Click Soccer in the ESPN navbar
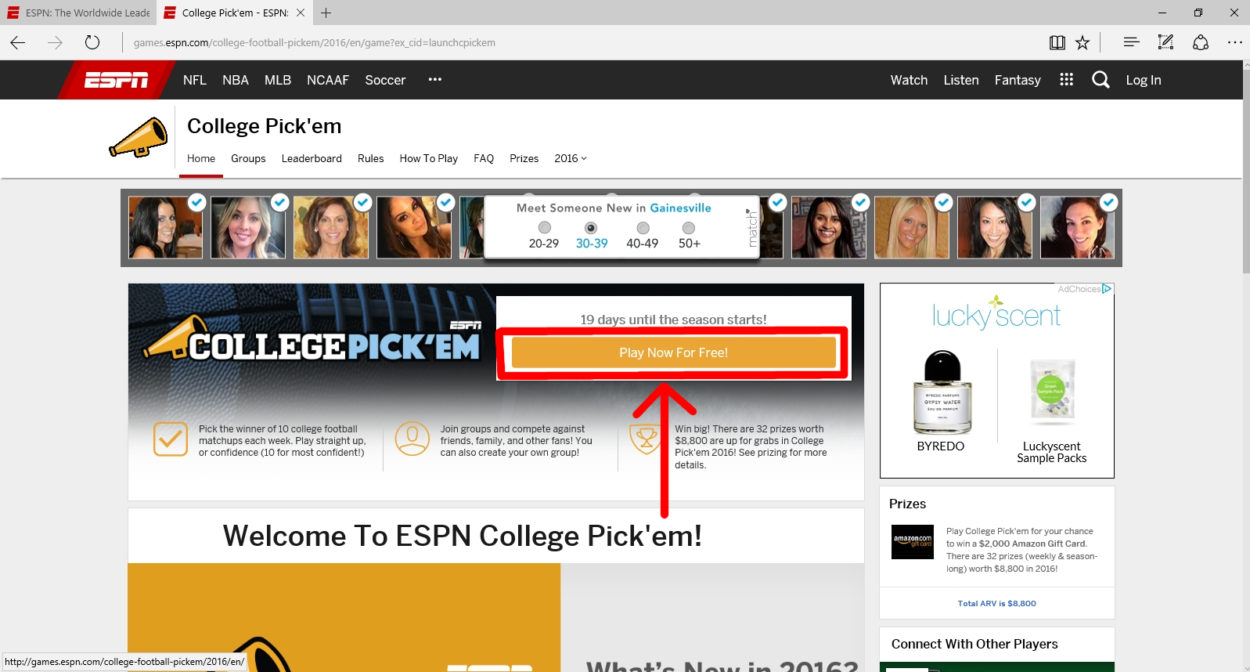 tap(385, 80)
